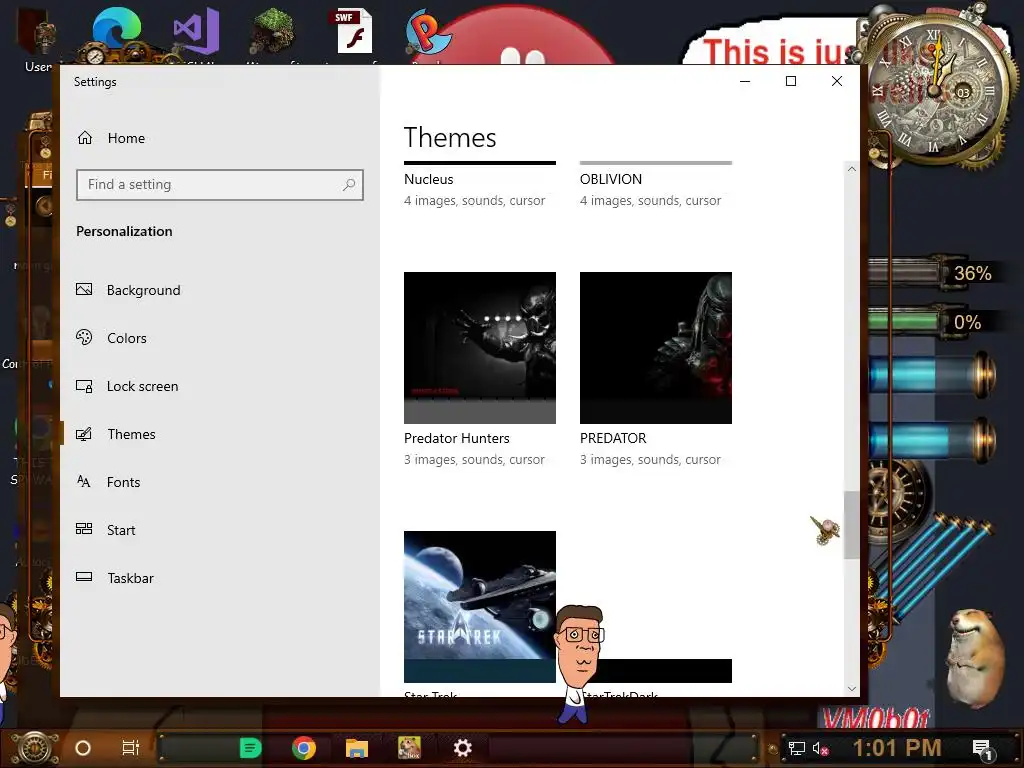Launch Google Chrome from the taskbar
The height and width of the screenshot is (768, 1024).
304,748
